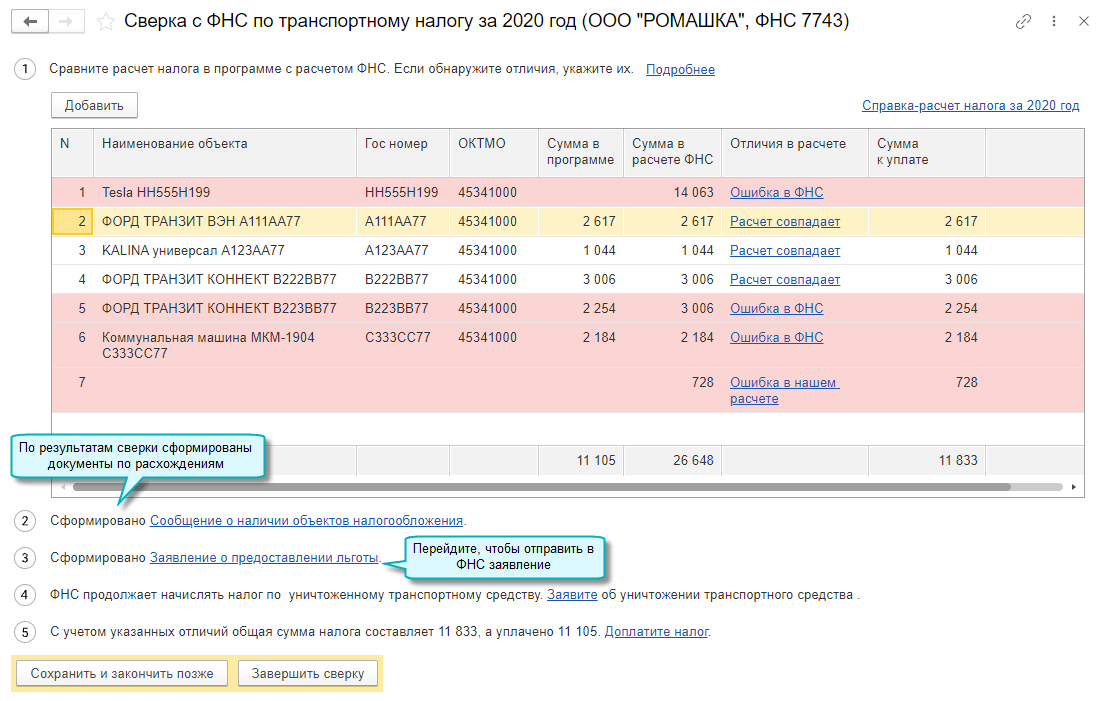Screen dimensions: 1102x701
Task: Click the Сумма к уплате column header
Action: (927, 153)
